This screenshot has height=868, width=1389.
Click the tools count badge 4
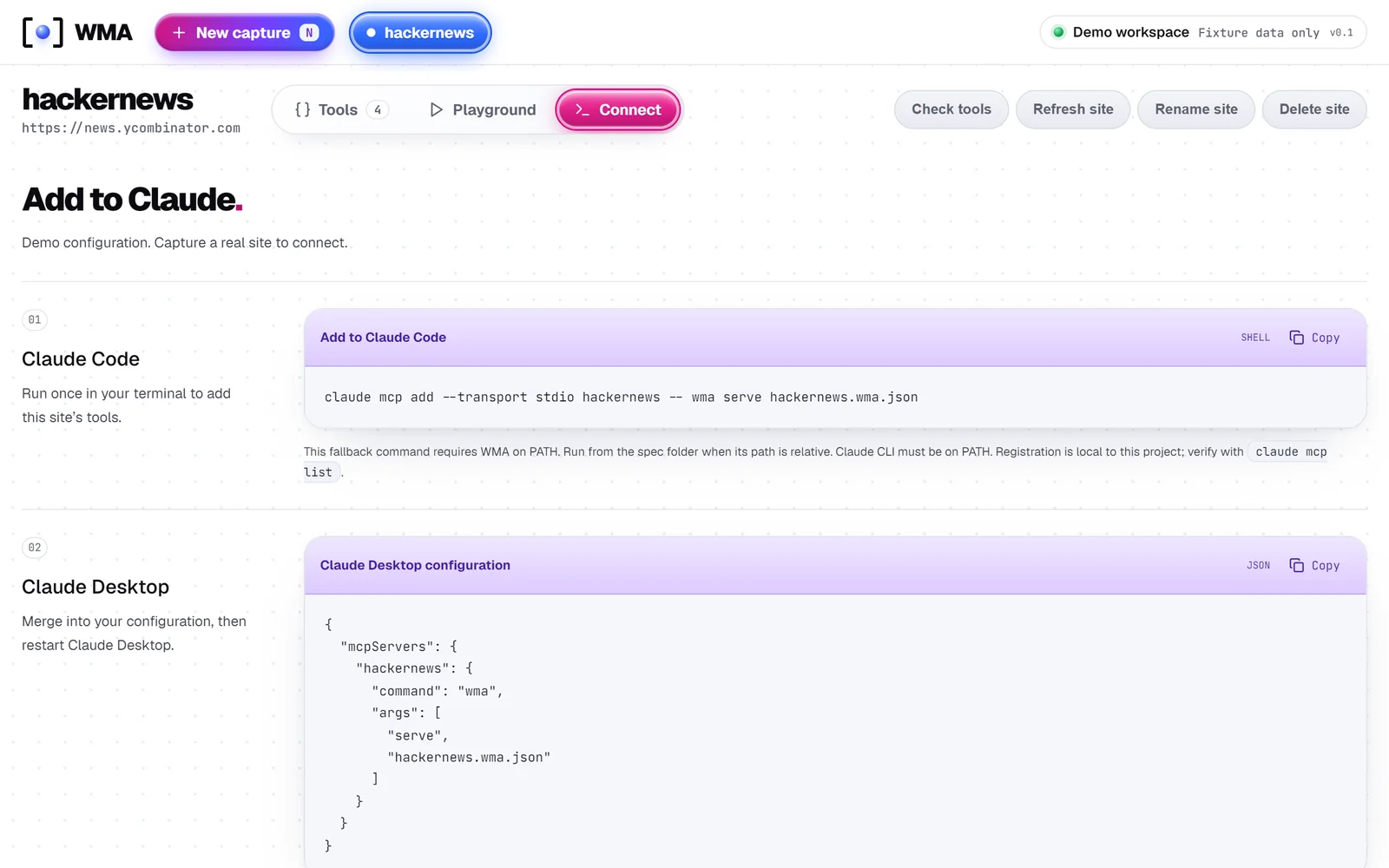(378, 110)
